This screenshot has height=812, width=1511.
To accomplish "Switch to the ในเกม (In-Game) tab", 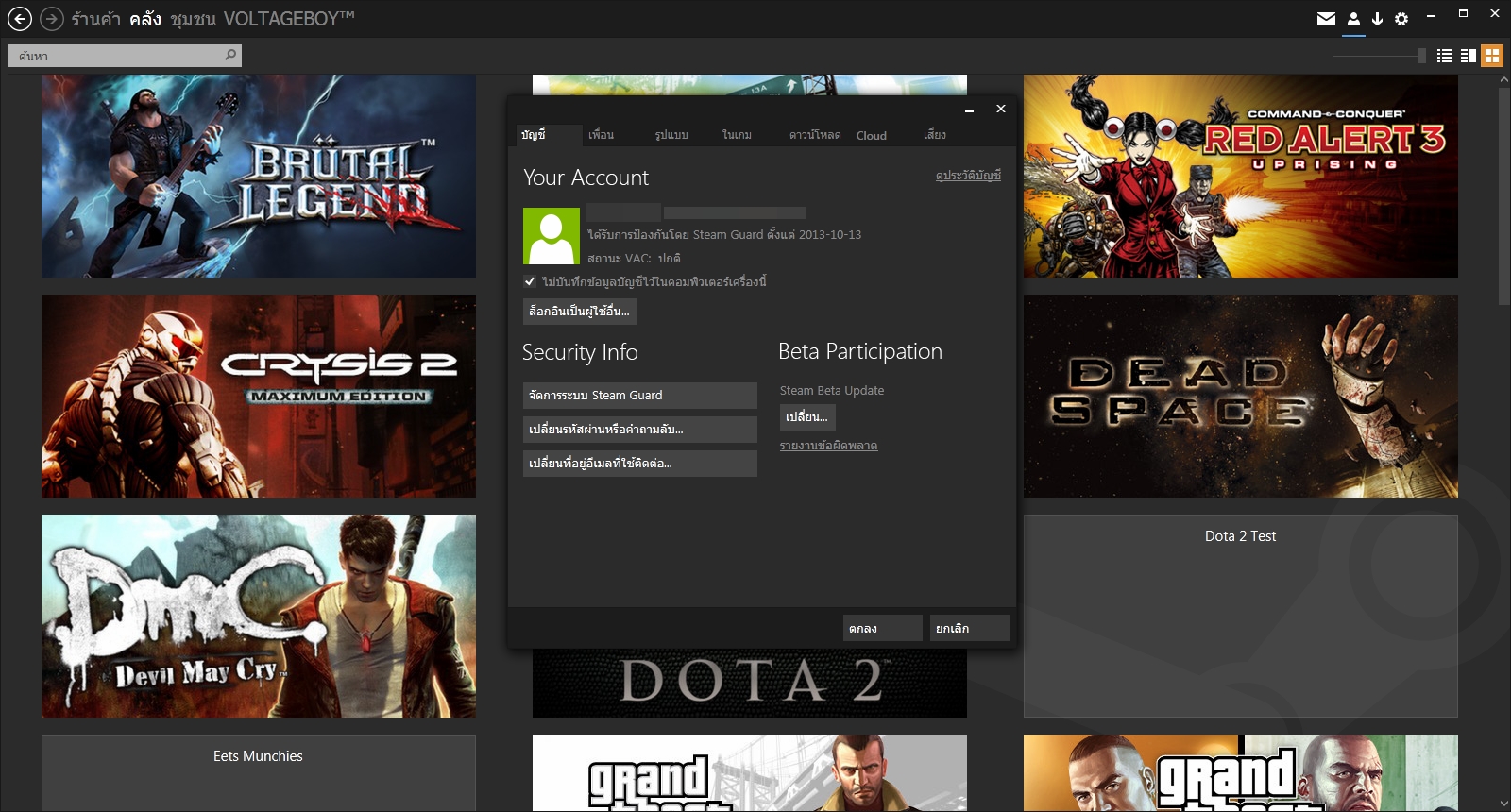I will coord(737,135).
